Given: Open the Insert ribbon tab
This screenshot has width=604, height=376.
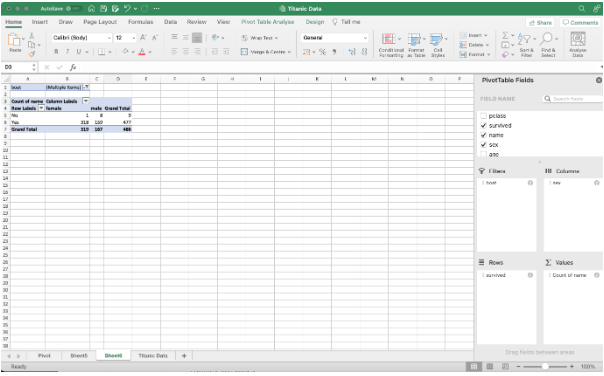Looking at the screenshot, I should tap(40, 22).
